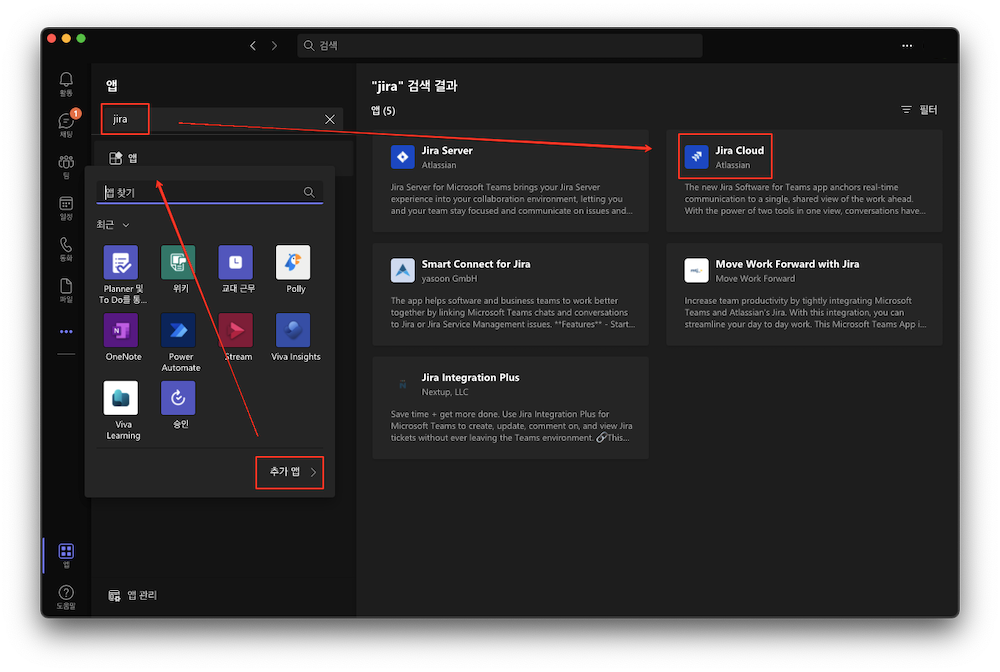Go forward with the right arrow

(274, 45)
